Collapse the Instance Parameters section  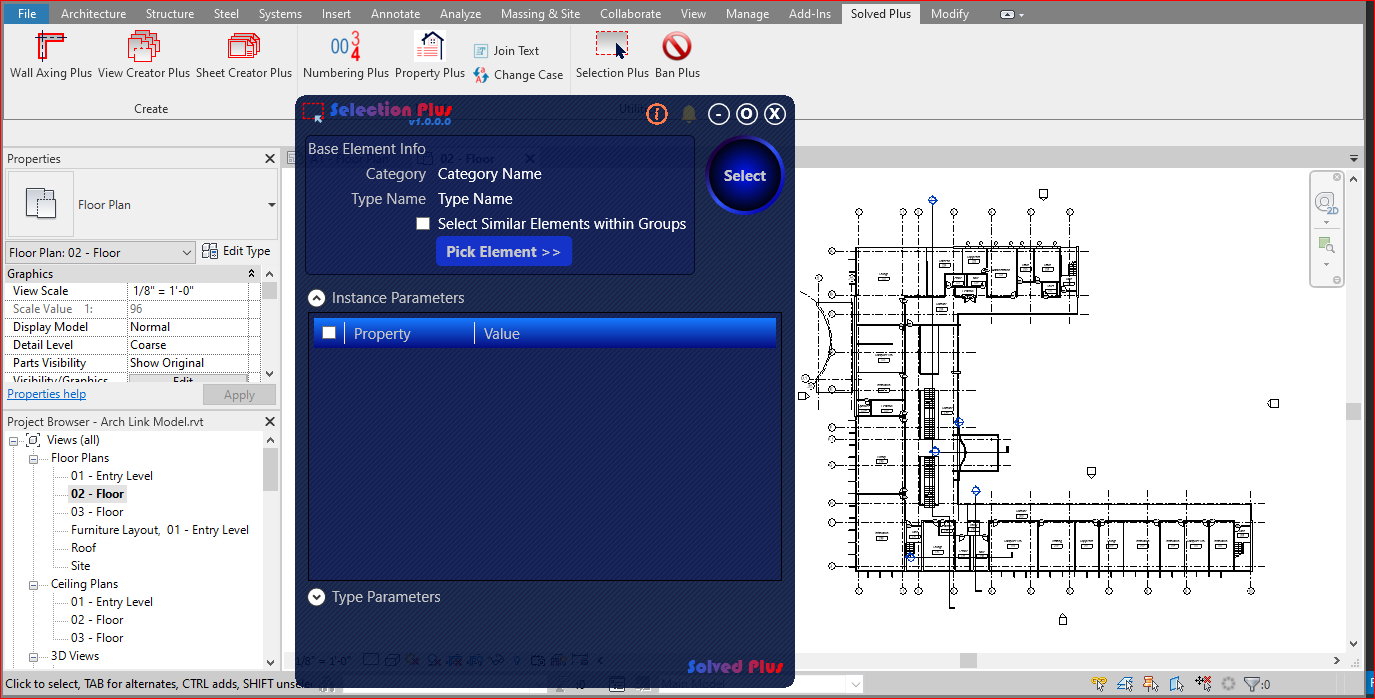[x=317, y=298]
